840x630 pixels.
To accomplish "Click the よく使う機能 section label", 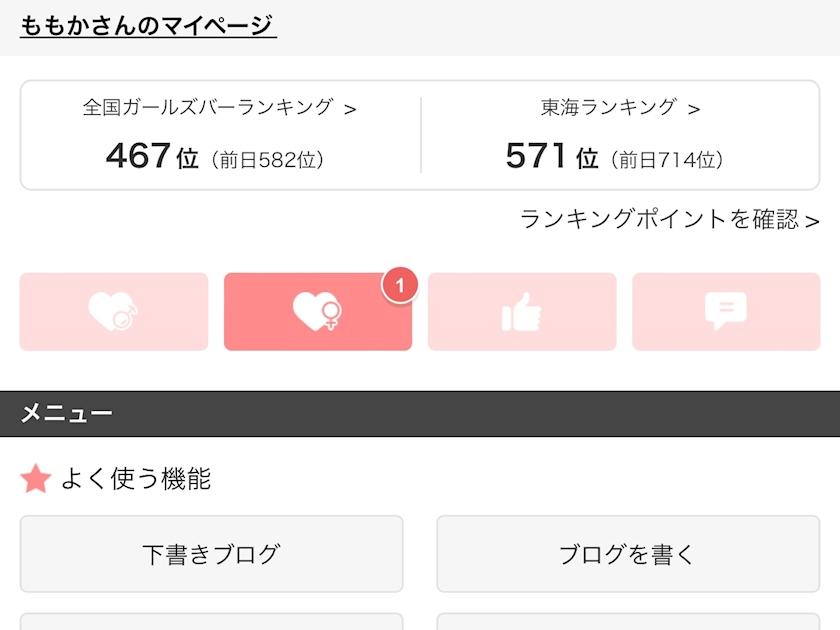I will pyautogui.click(x=136, y=480).
